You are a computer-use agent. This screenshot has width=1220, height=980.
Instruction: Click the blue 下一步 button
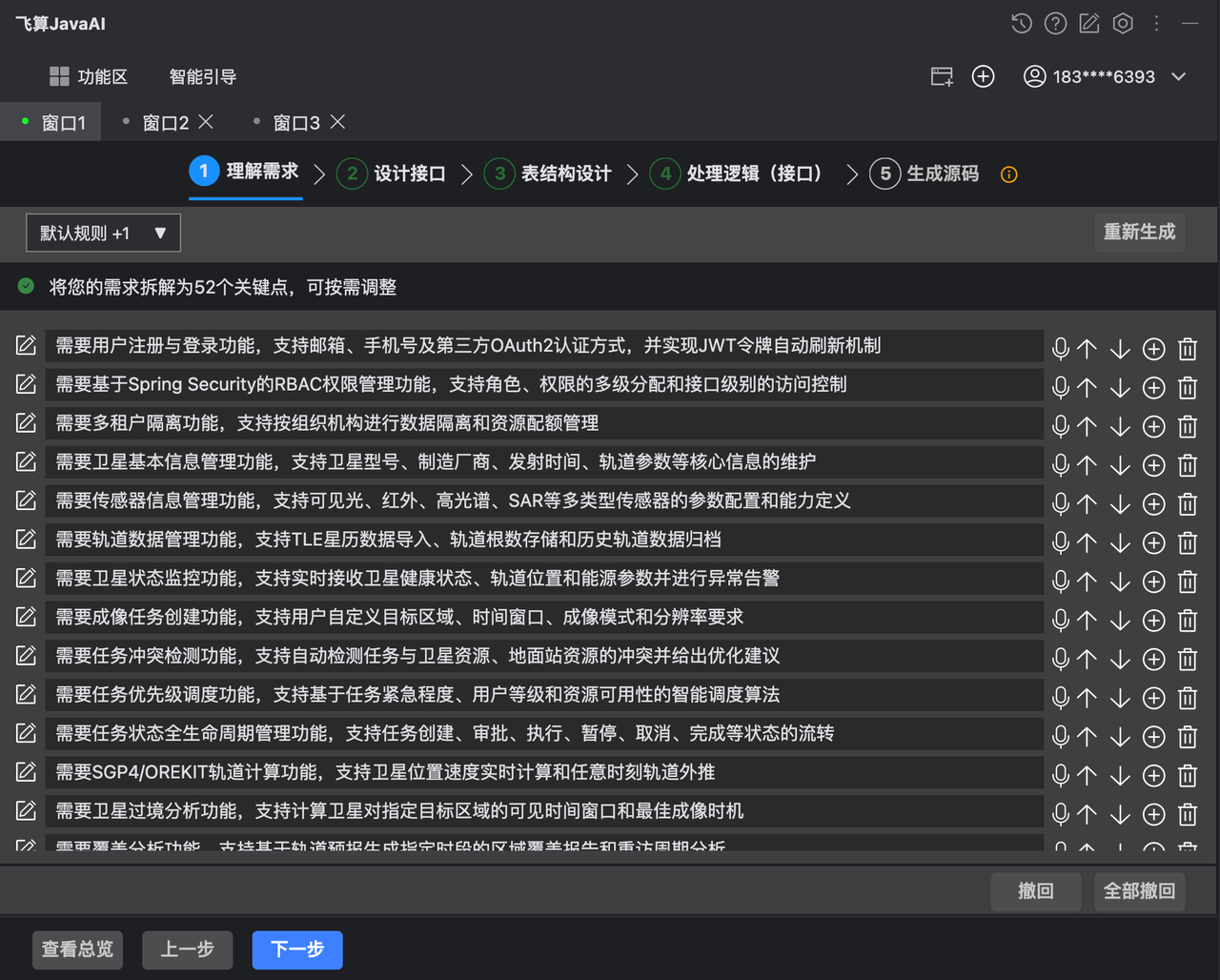coord(297,949)
